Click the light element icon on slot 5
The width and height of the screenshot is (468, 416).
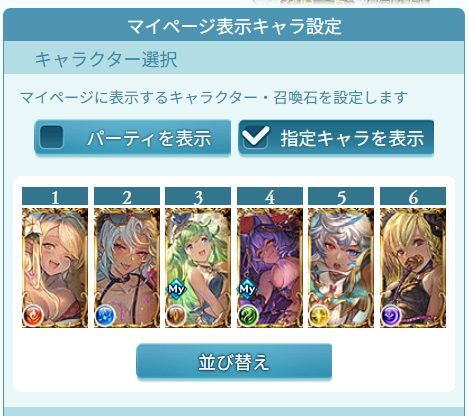319,316
